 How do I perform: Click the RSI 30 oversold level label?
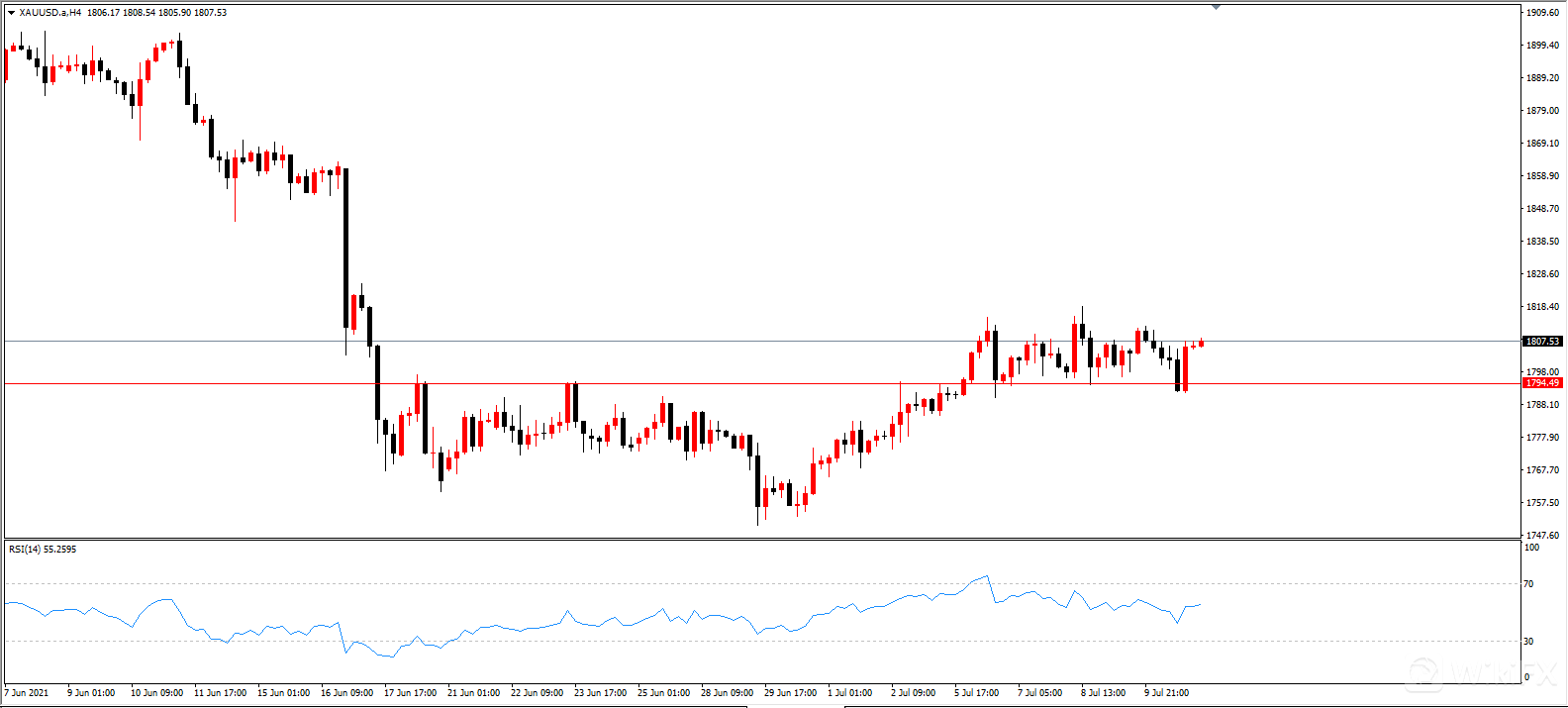coord(1529,642)
